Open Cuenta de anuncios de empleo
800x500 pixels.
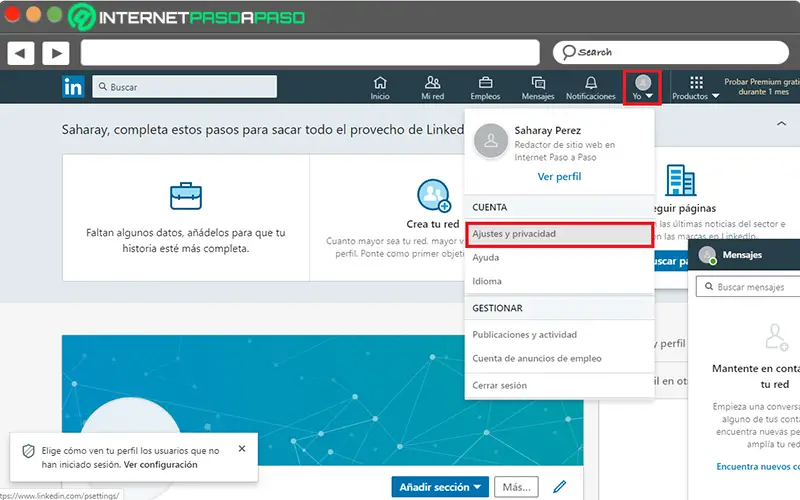(x=537, y=359)
